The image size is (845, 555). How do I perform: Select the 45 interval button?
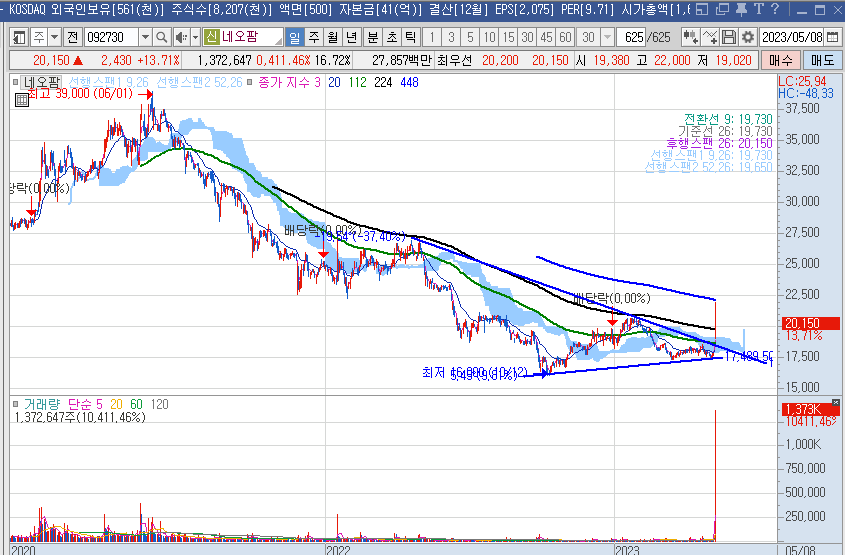coord(546,37)
